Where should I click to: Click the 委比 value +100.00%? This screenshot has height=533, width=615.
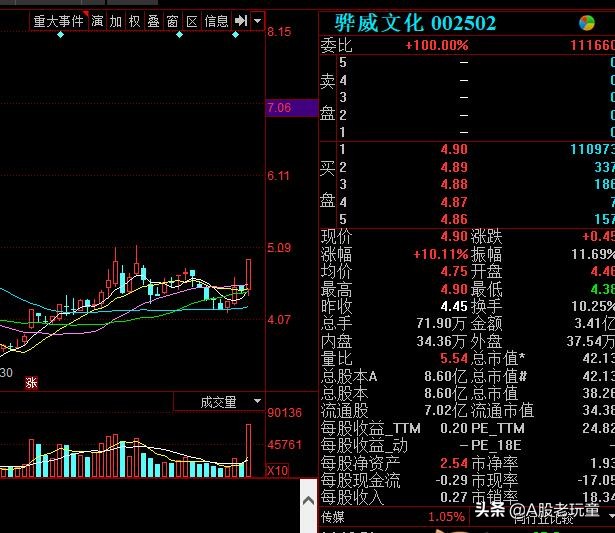[x=437, y=45]
